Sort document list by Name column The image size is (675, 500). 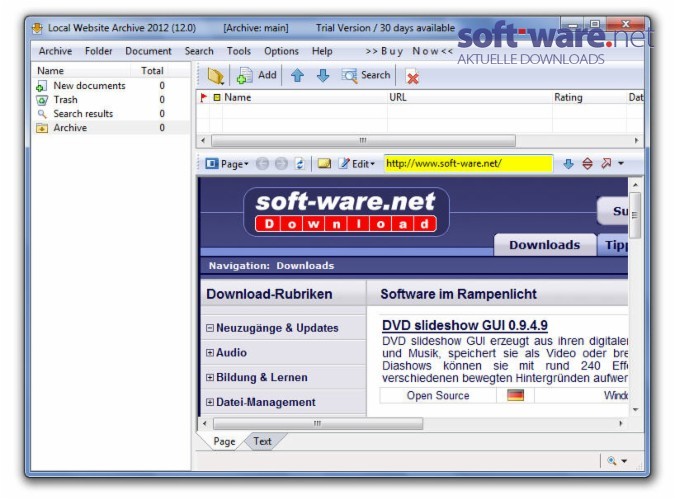(x=237, y=98)
